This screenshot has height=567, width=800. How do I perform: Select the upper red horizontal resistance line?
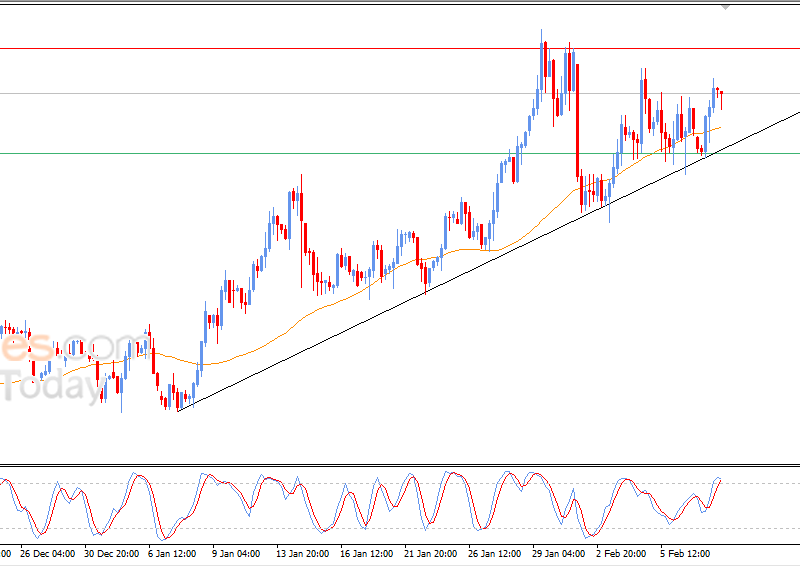coord(300,48)
